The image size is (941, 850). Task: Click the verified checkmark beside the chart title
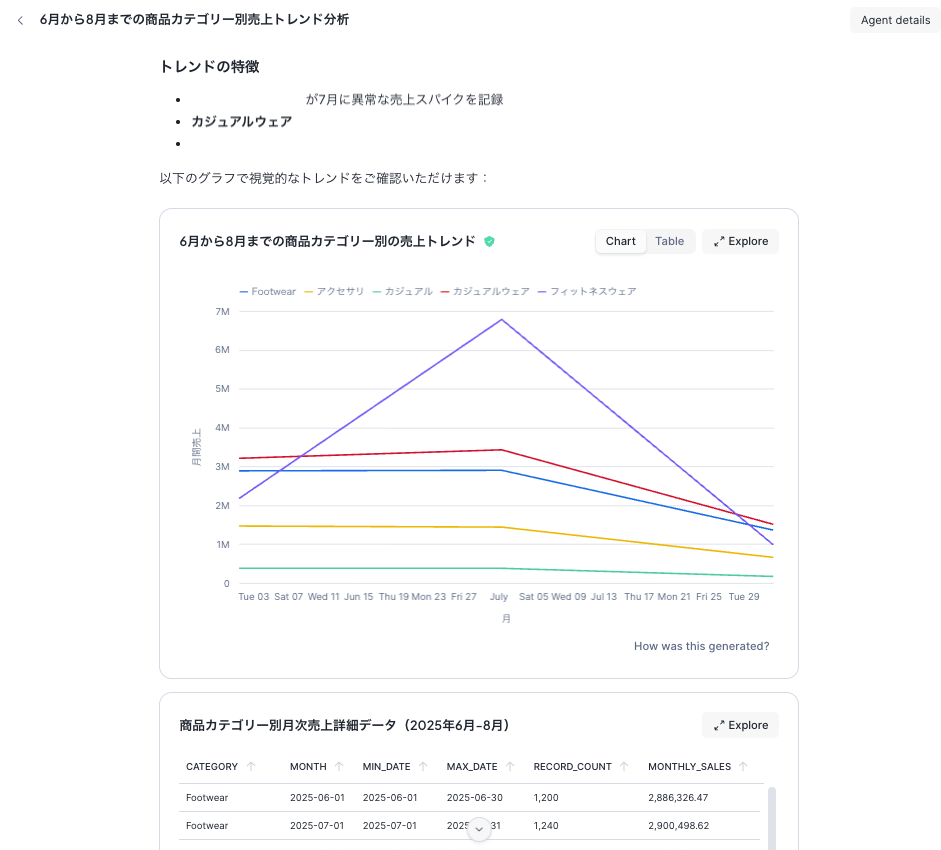[490, 240]
